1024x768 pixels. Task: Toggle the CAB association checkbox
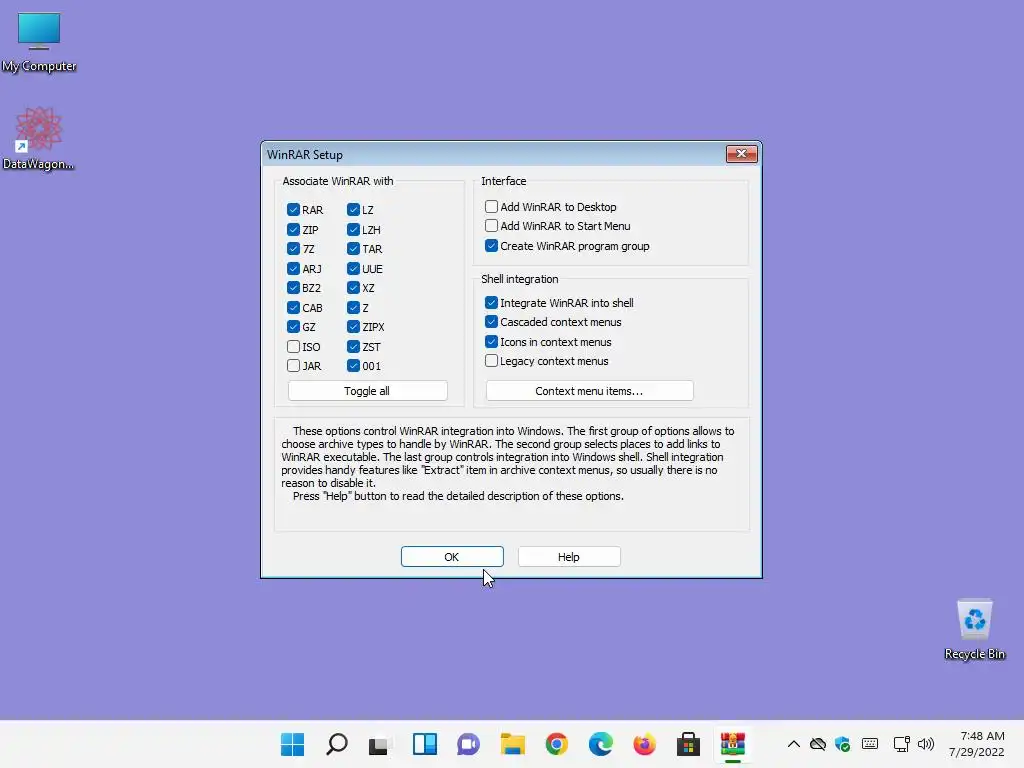(x=293, y=307)
